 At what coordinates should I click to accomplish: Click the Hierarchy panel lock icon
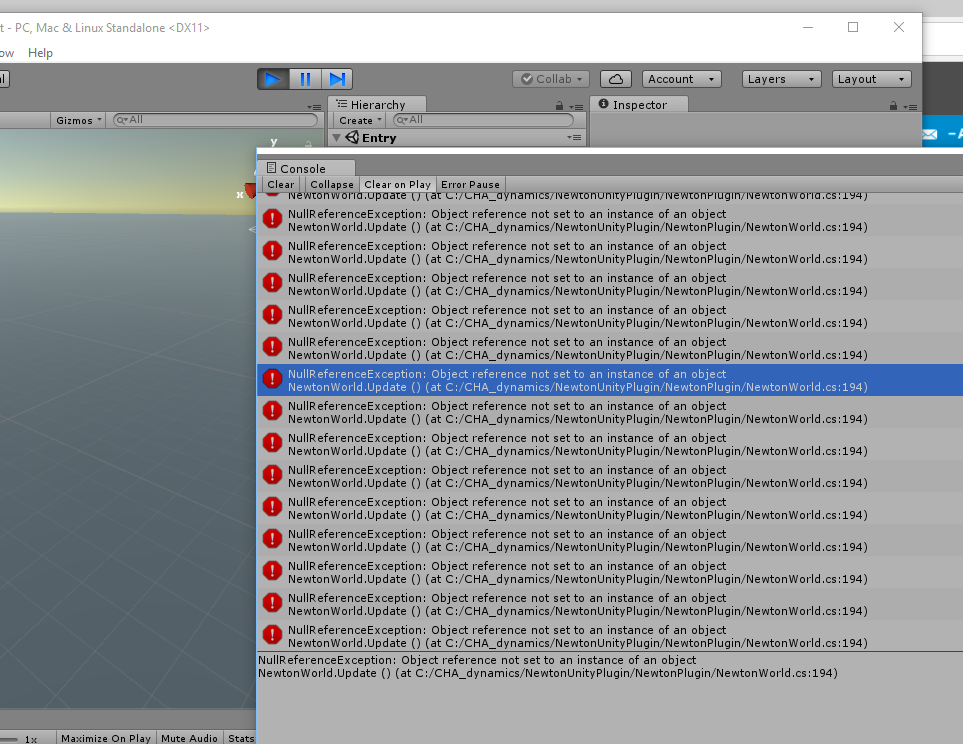coord(559,106)
